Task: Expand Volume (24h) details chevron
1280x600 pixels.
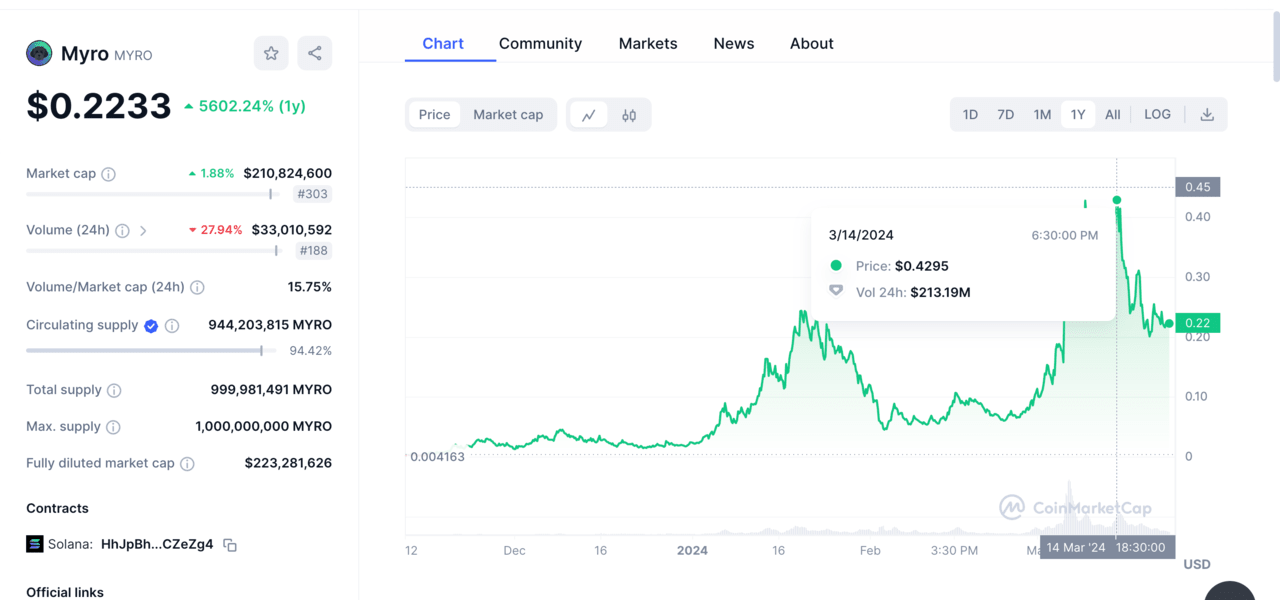Action: click(x=143, y=231)
